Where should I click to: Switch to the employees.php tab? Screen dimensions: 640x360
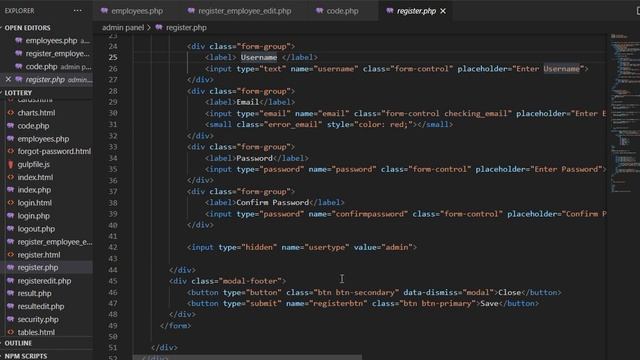click(132, 11)
